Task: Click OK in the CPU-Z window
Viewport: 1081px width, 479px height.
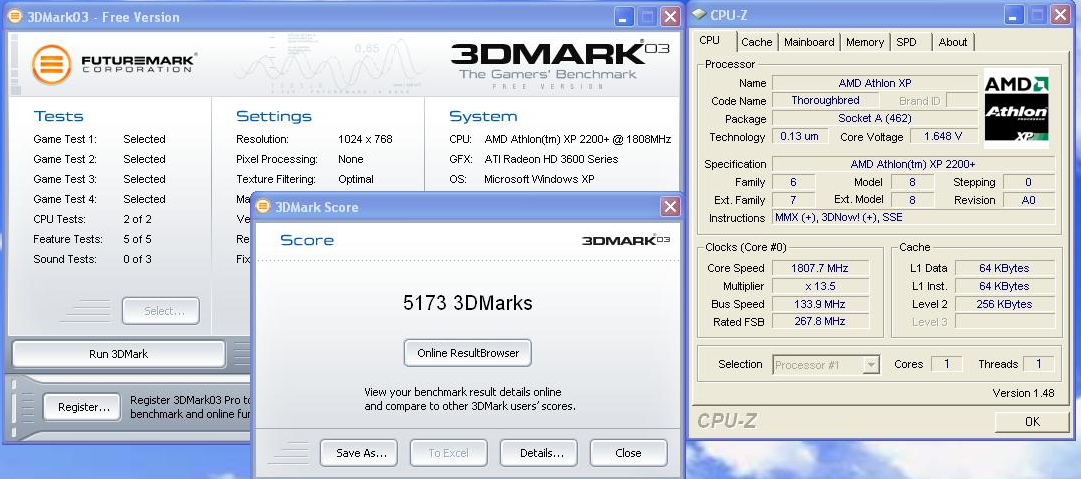Action: [1032, 421]
